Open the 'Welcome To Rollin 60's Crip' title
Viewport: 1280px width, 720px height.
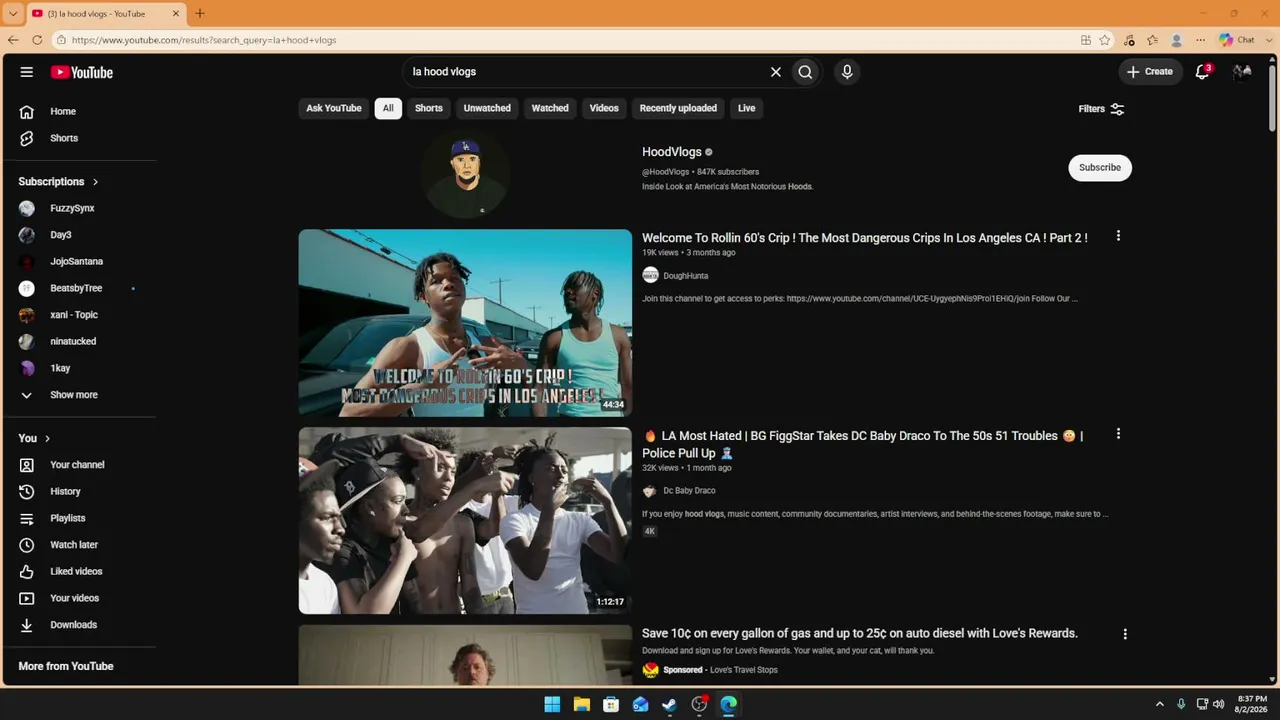pos(865,238)
